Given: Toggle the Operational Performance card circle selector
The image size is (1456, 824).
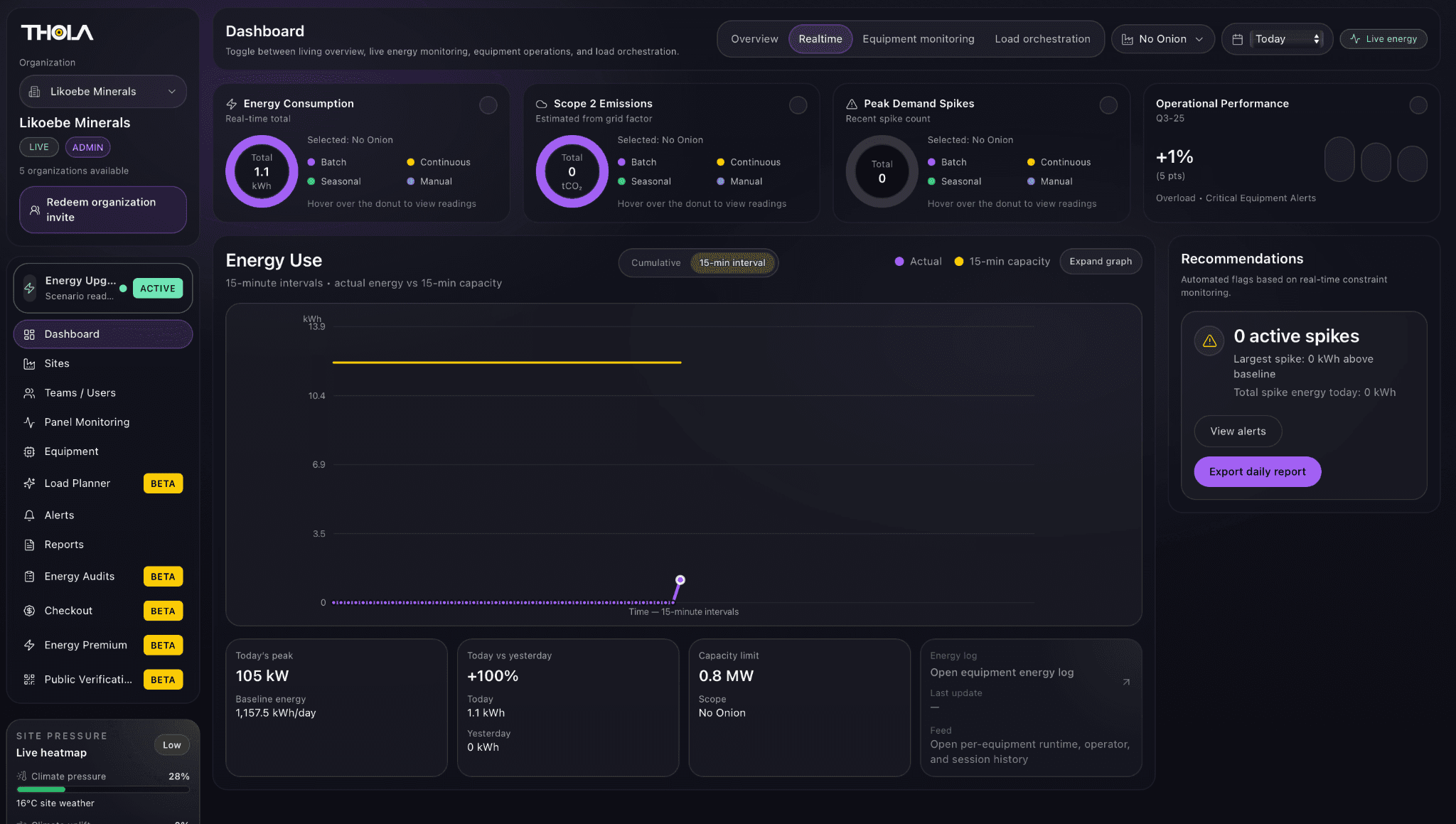Looking at the screenshot, I should [x=1418, y=105].
